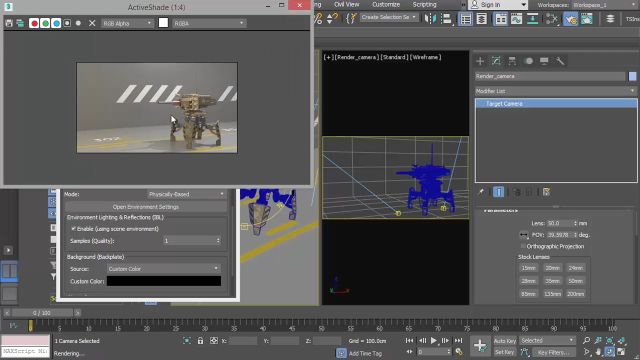Click Configure Modifier Sets icon
Viewport: 640px width, 360px height.
547,192
